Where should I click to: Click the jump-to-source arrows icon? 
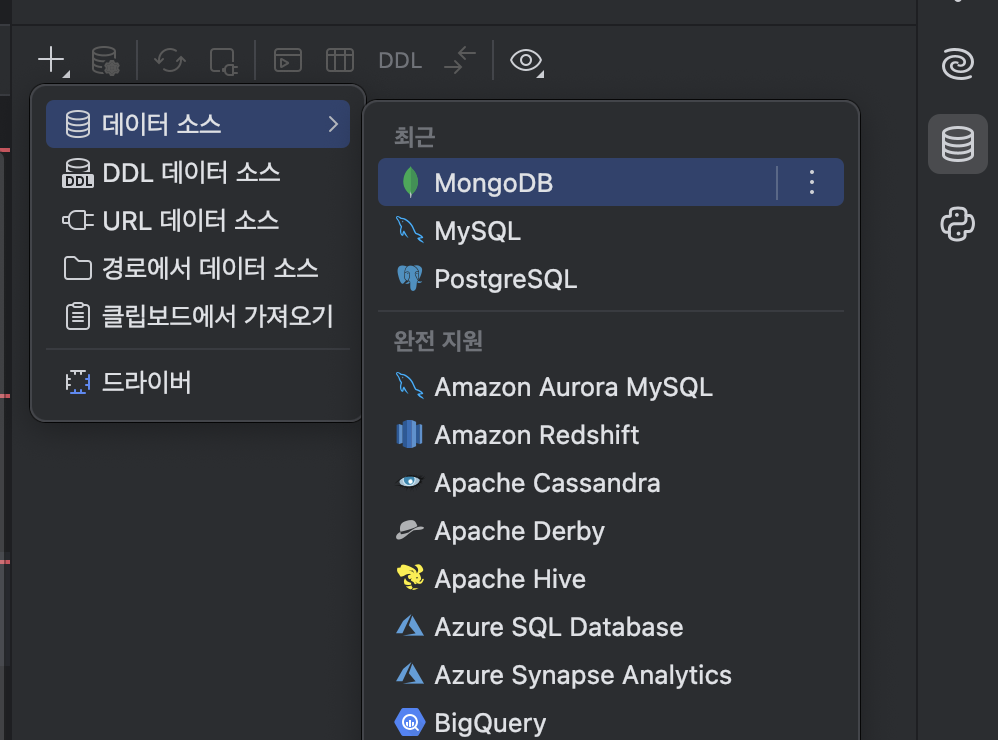[460, 60]
